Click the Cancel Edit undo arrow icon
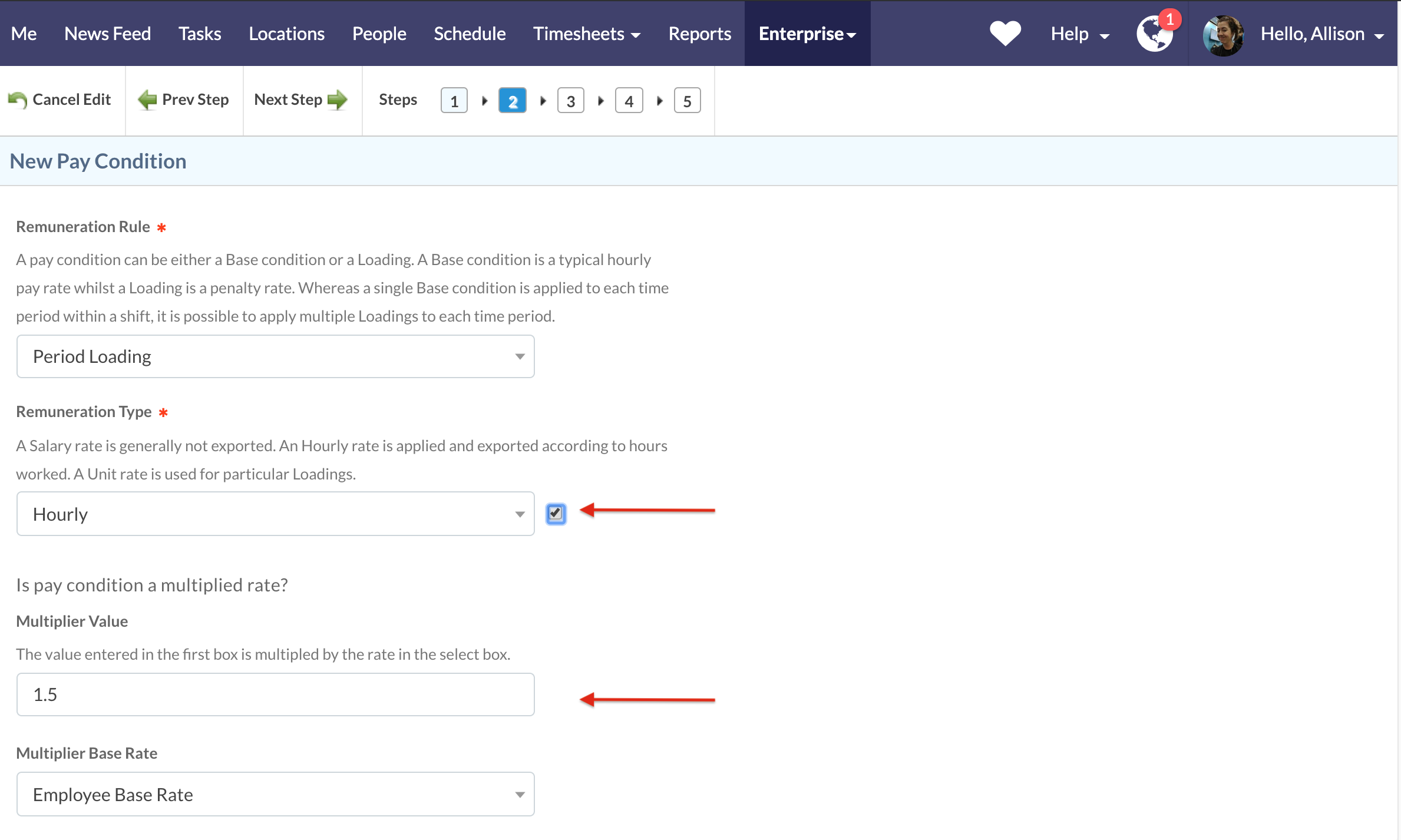 (18, 100)
